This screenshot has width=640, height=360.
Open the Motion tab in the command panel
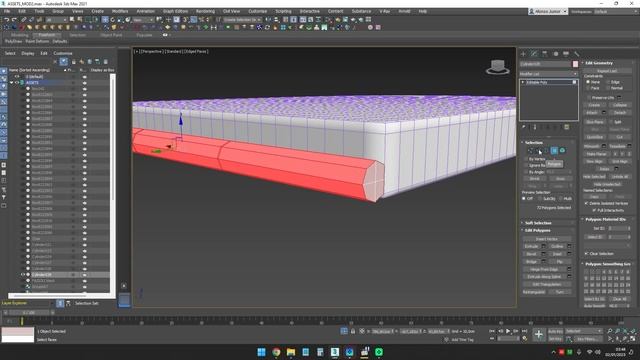tap(556, 54)
